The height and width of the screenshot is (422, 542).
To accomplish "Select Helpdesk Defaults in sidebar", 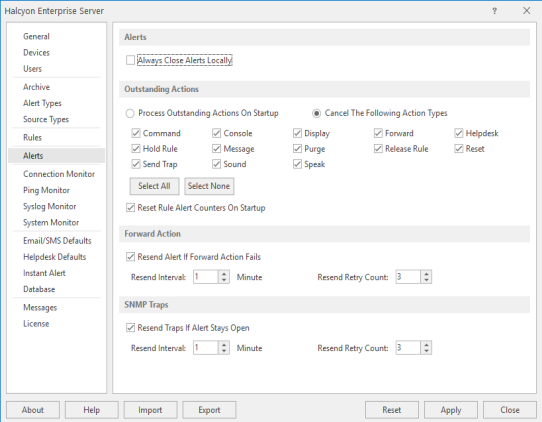I will pyautogui.click(x=55, y=257).
